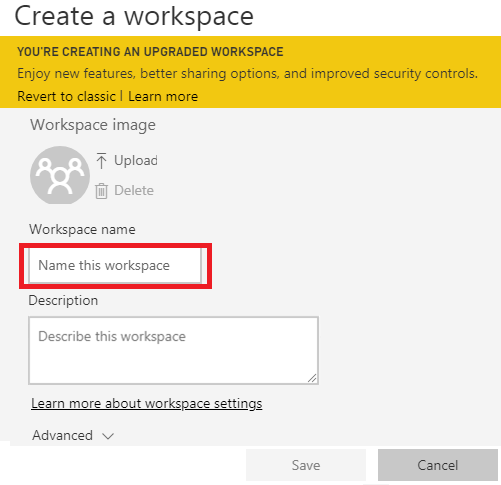Click the description box resize grip

coord(312,378)
